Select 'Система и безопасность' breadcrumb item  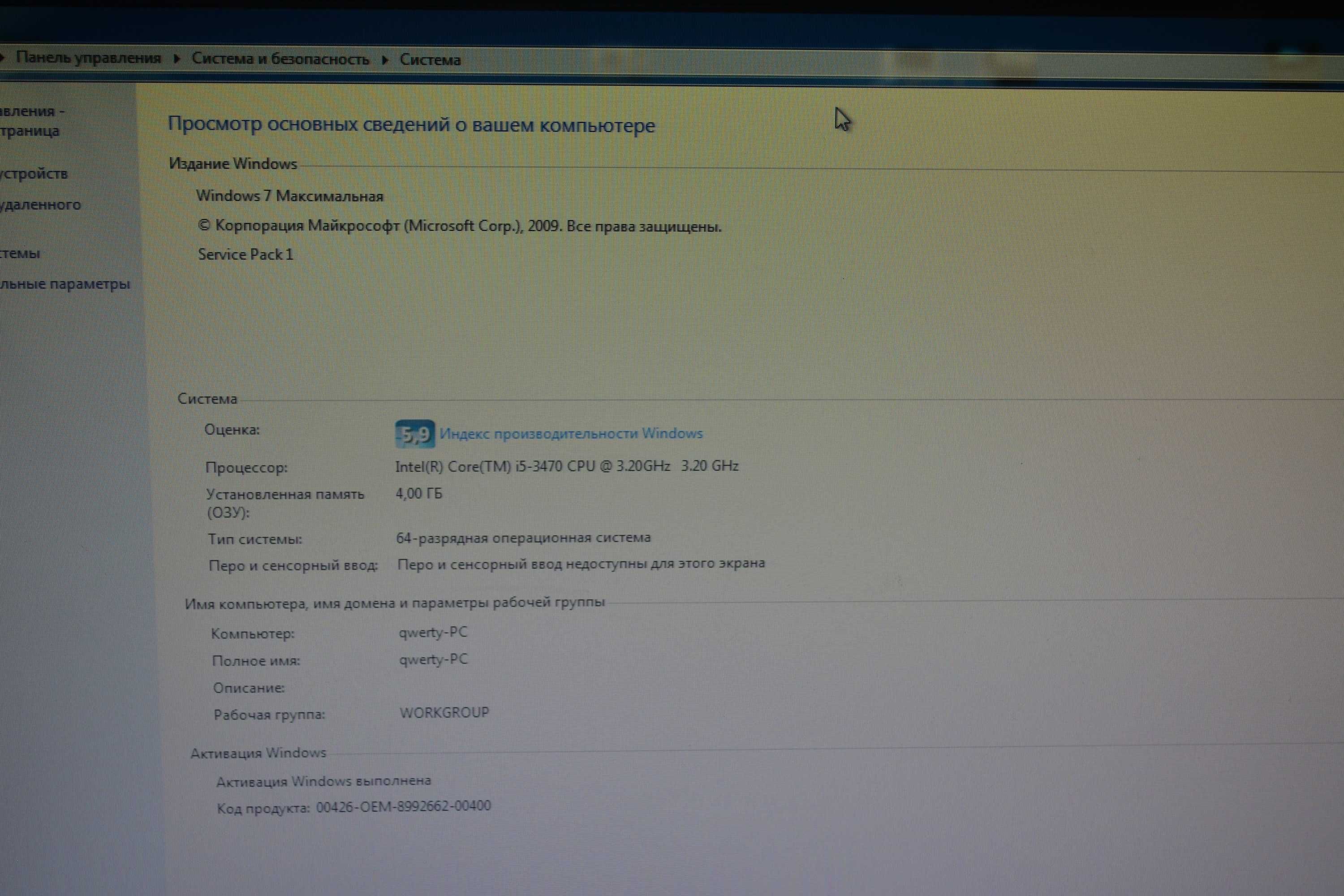coord(280,59)
